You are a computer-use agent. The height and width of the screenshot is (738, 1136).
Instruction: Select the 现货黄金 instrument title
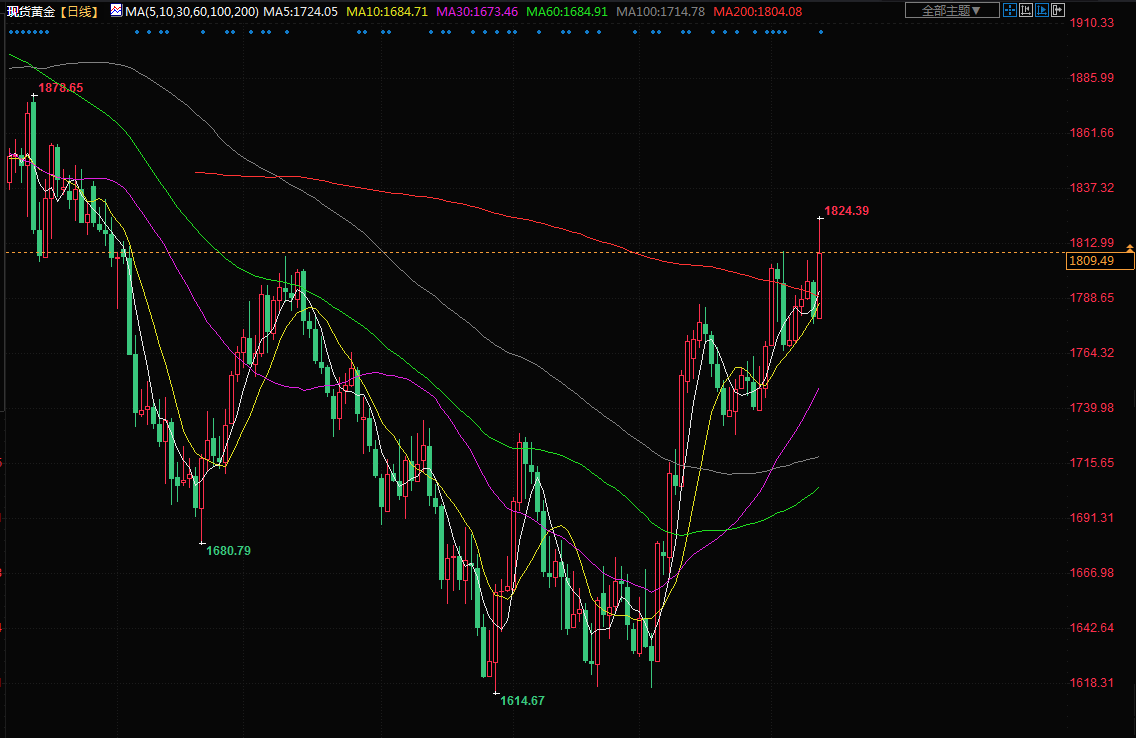tap(30, 11)
